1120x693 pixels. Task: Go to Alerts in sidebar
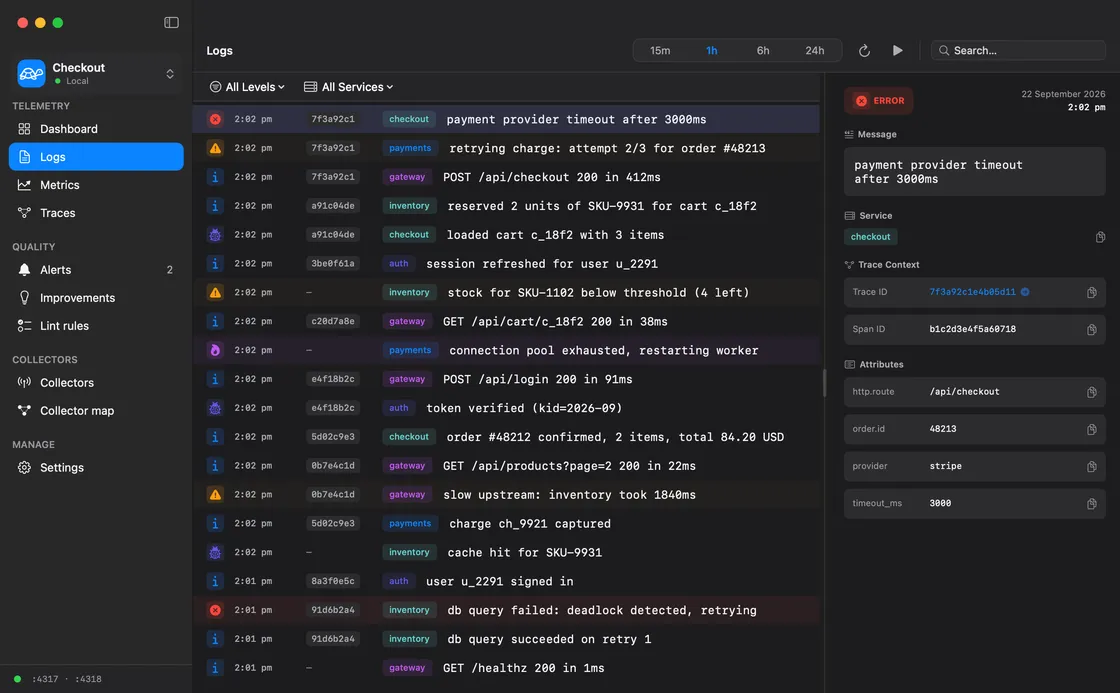pyautogui.click(x=96, y=269)
